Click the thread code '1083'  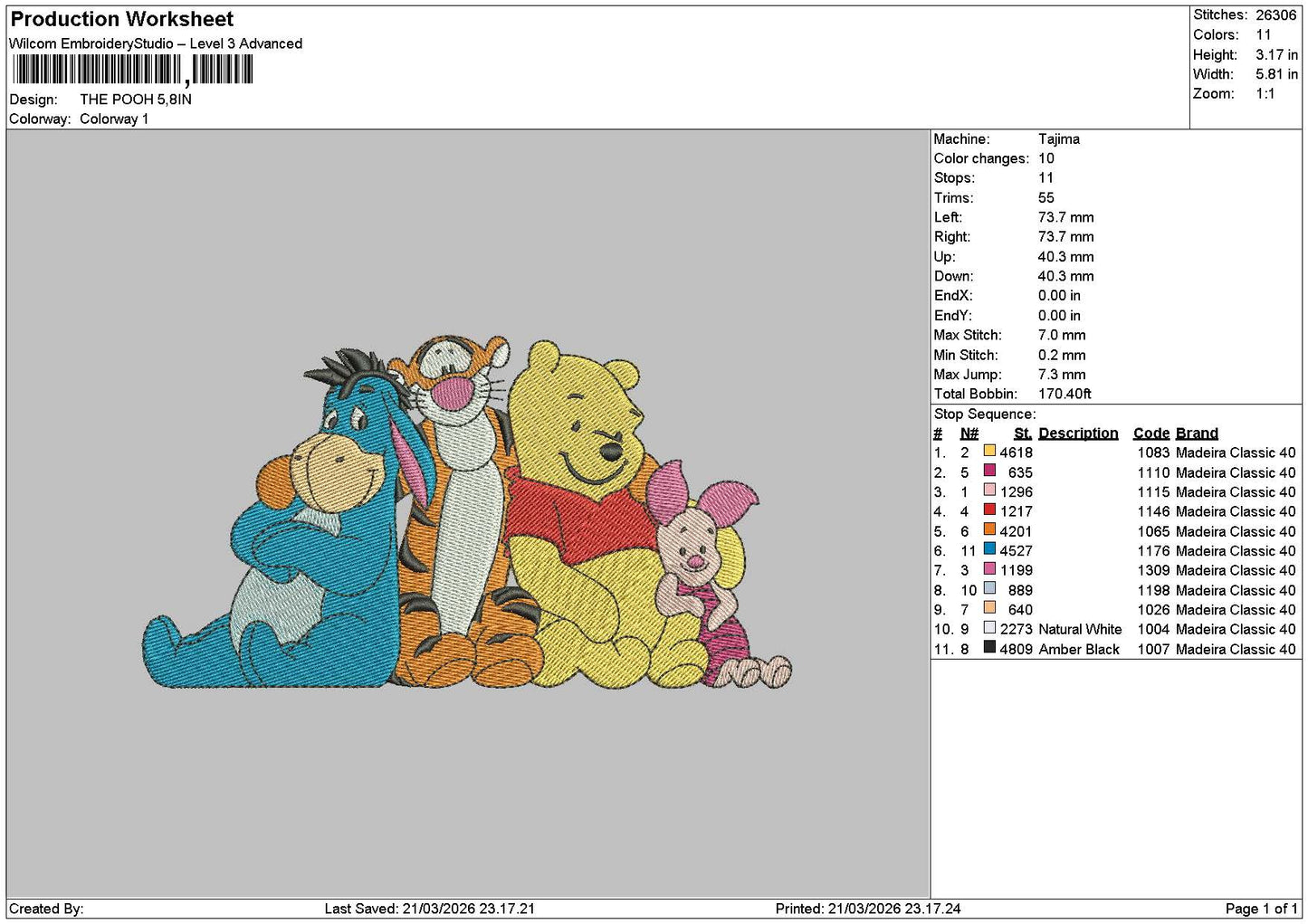[1153, 452]
